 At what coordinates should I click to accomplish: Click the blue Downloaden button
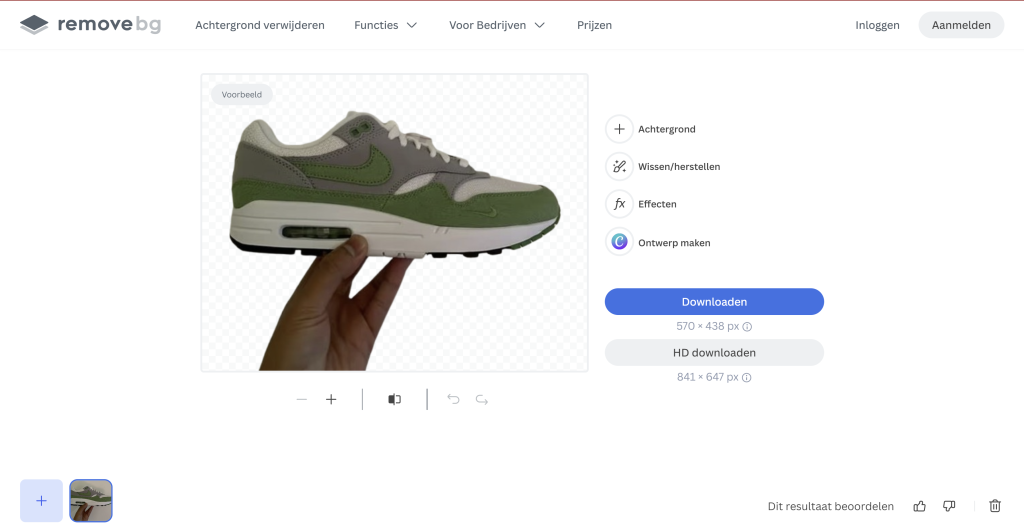point(714,302)
